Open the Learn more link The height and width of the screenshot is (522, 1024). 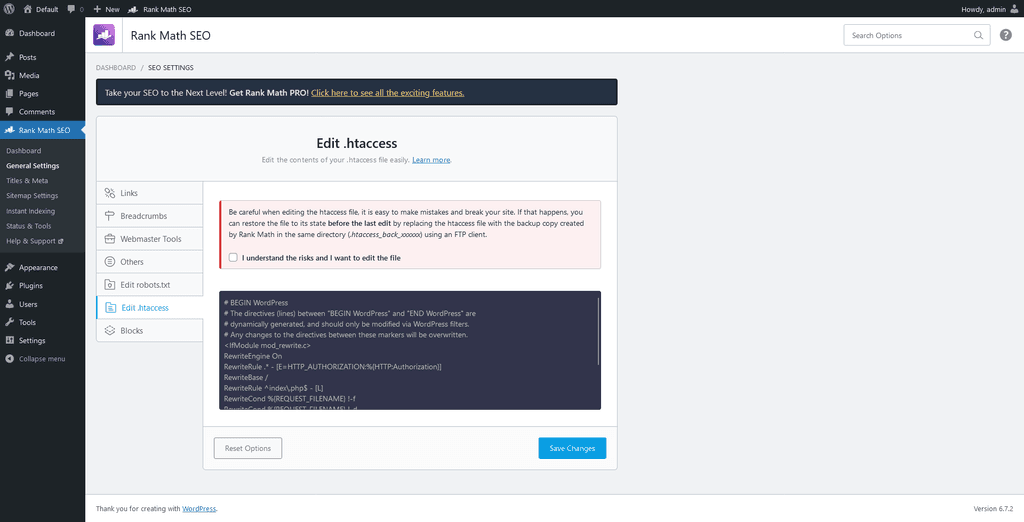(x=431, y=160)
